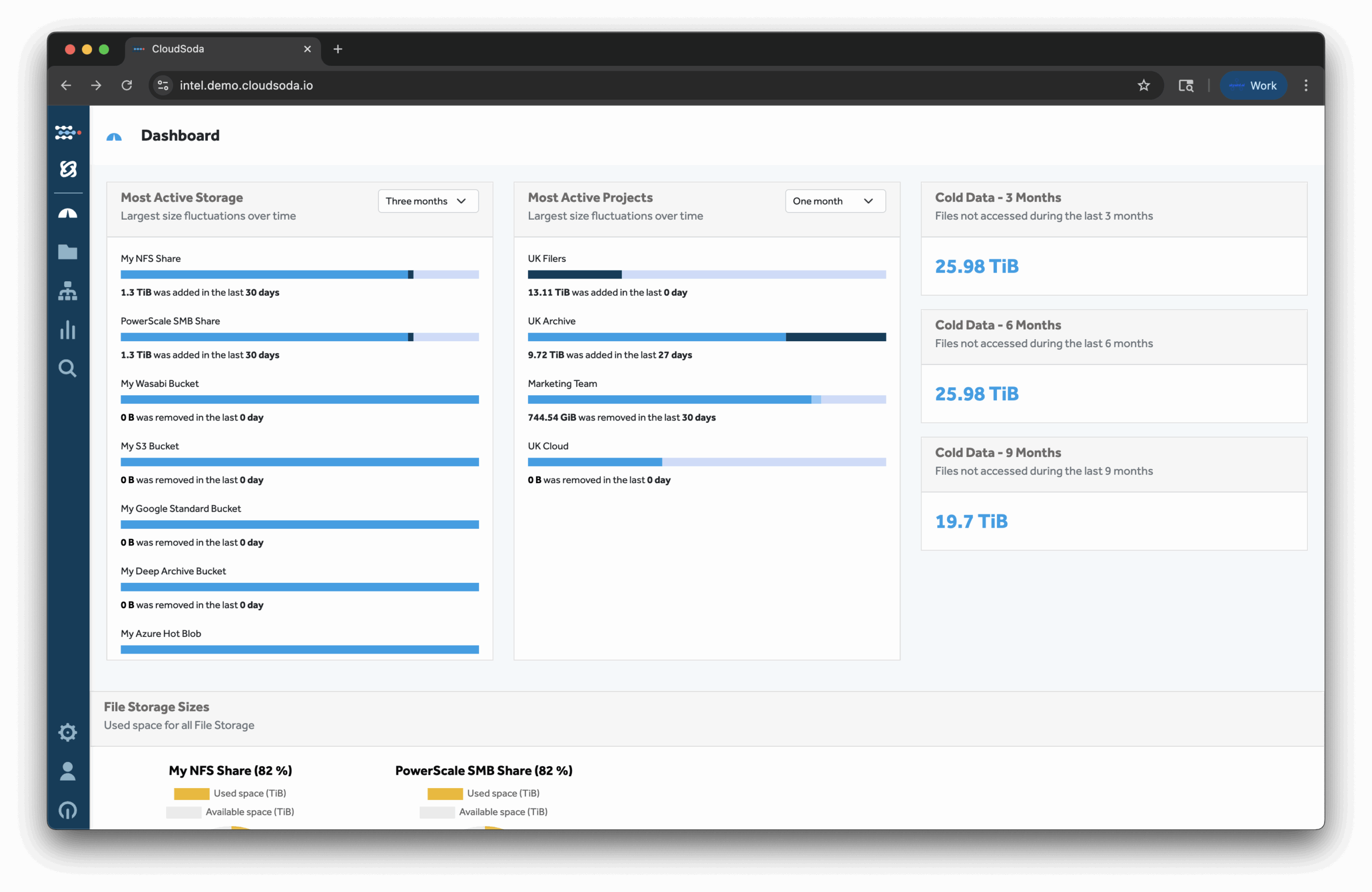Select the dashboard gauge sidebar icon
Viewport: 1372px width, 892px height.
[x=68, y=214]
